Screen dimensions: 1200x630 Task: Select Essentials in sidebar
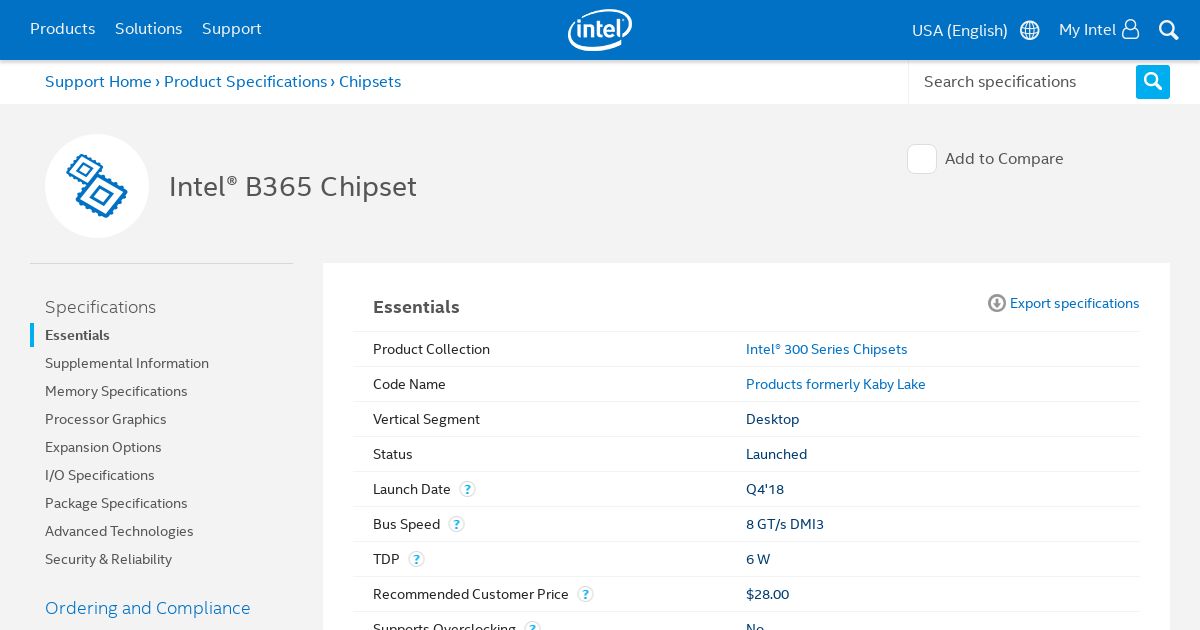tap(77, 335)
